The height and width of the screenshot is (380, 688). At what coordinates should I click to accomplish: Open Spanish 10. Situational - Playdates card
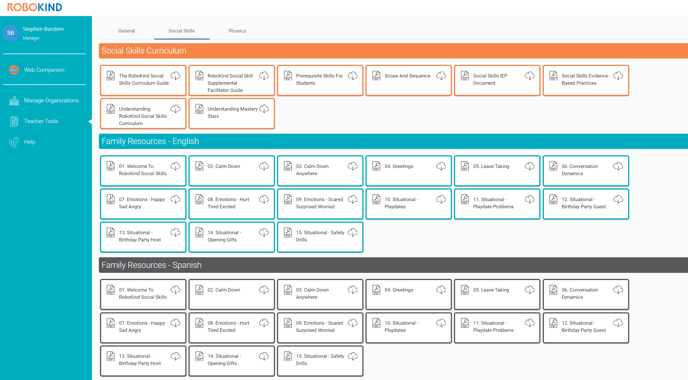(408, 328)
